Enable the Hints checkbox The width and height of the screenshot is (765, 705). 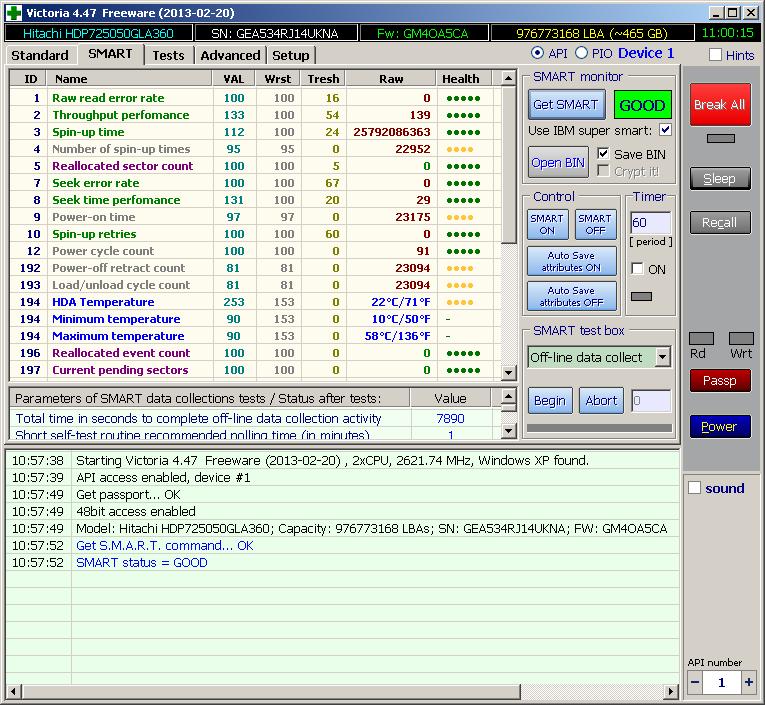pos(715,55)
